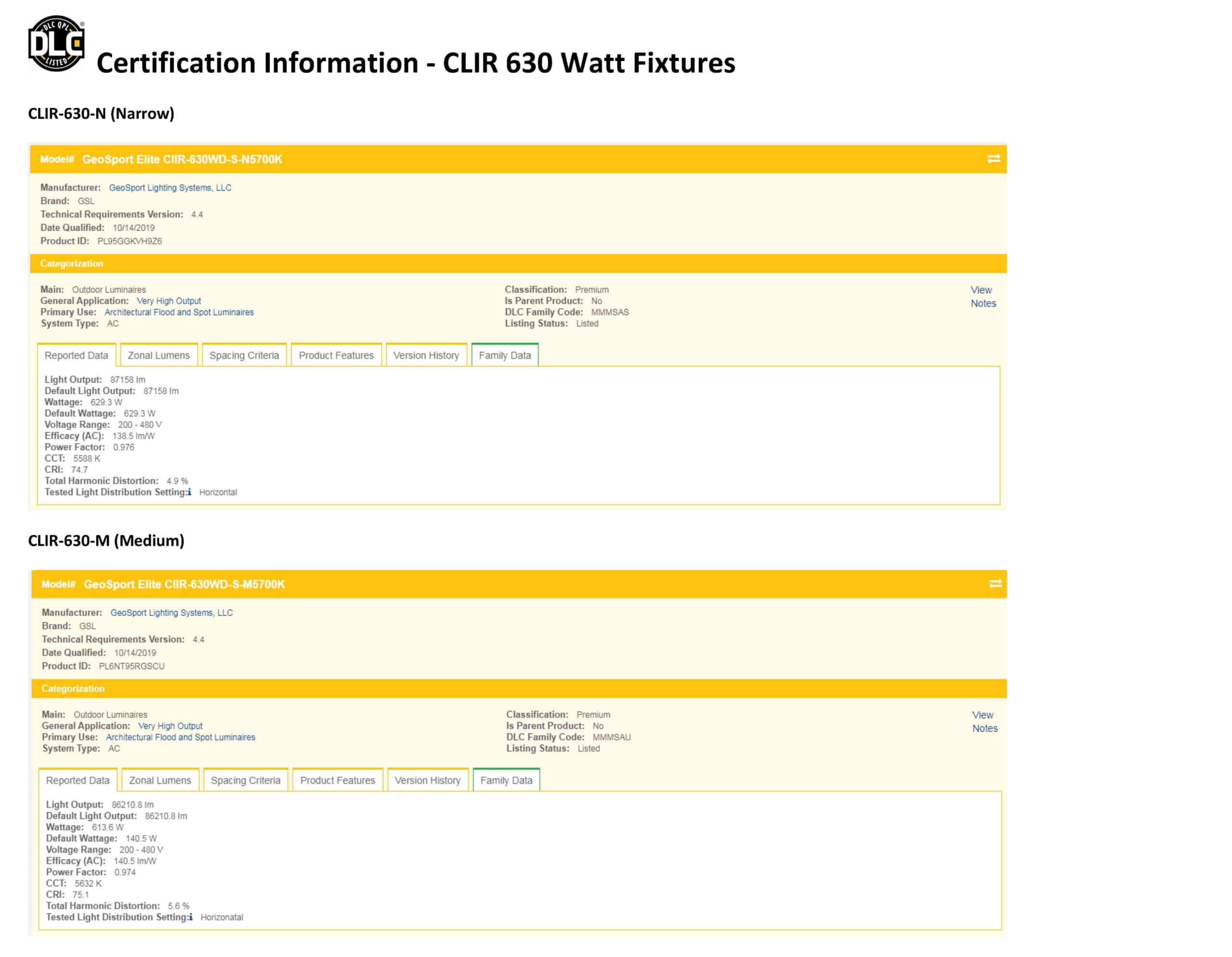Click Default Light Output value 87158 lm
1232x957 pixels.
click(161, 391)
